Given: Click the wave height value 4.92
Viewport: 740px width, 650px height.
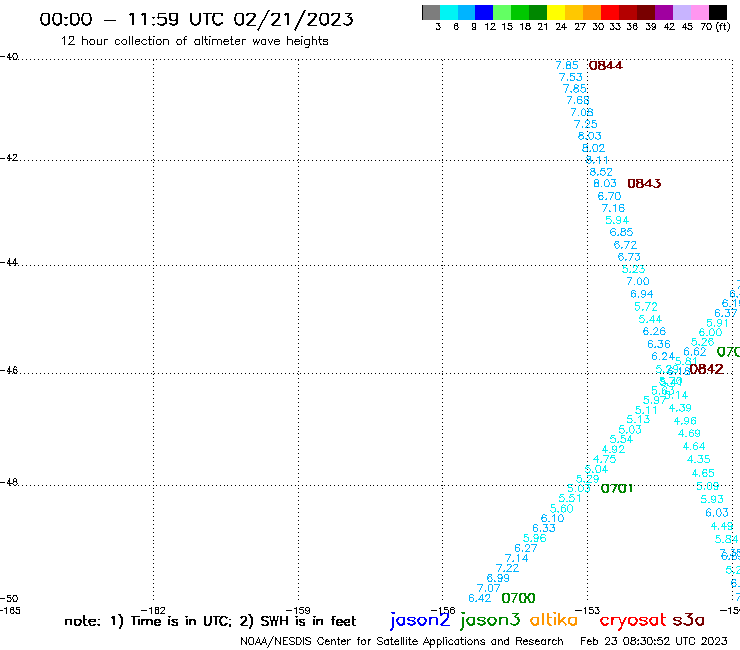Looking at the screenshot, I should pyautogui.click(x=614, y=450).
